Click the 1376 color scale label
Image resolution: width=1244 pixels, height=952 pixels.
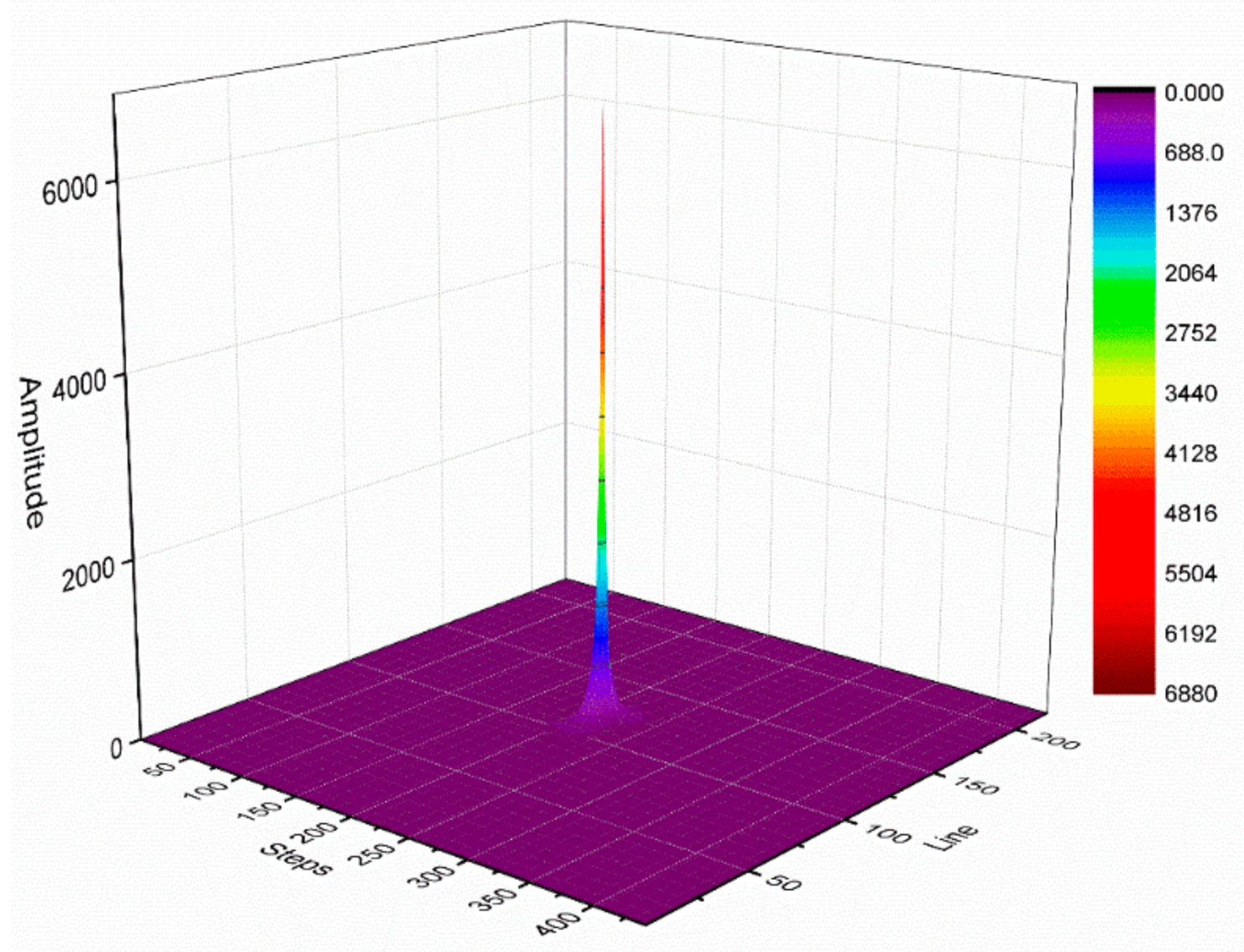[1190, 213]
